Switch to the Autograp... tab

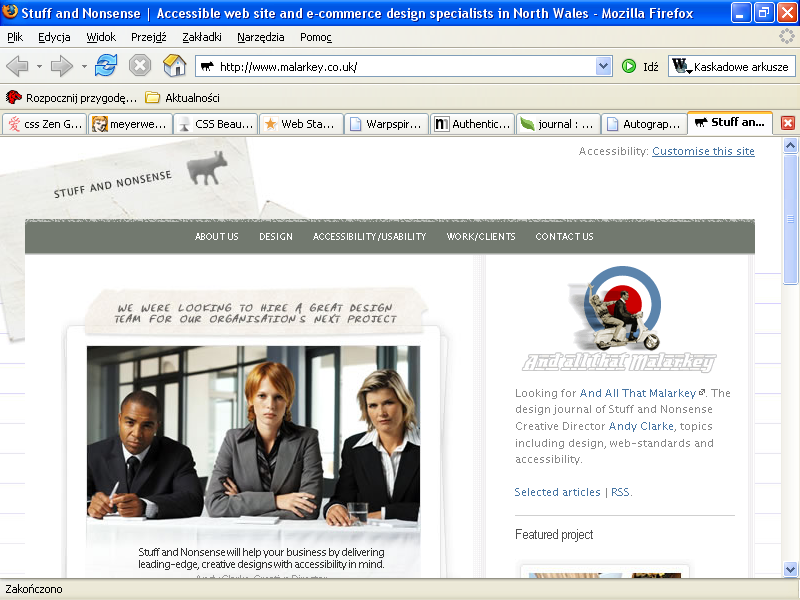643,124
